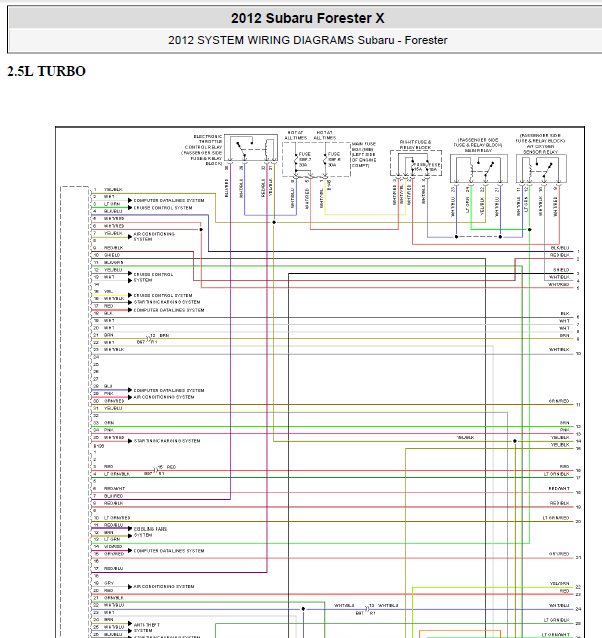Click Cruise Control System beside pin 3 LT GRN
Image resolution: width=602 pixels, height=638 pixels.
(x=163, y=208)
